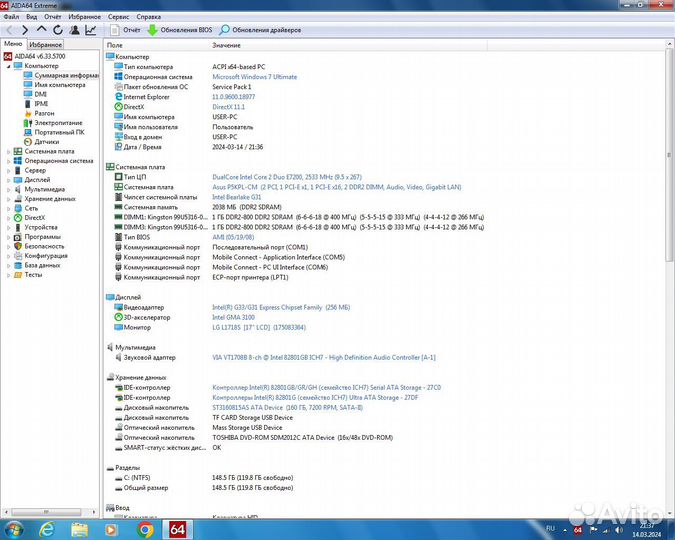Switch to the Избранное sidebar tab
The width and height of the screenshot is (675, 540).
(45, 45)
